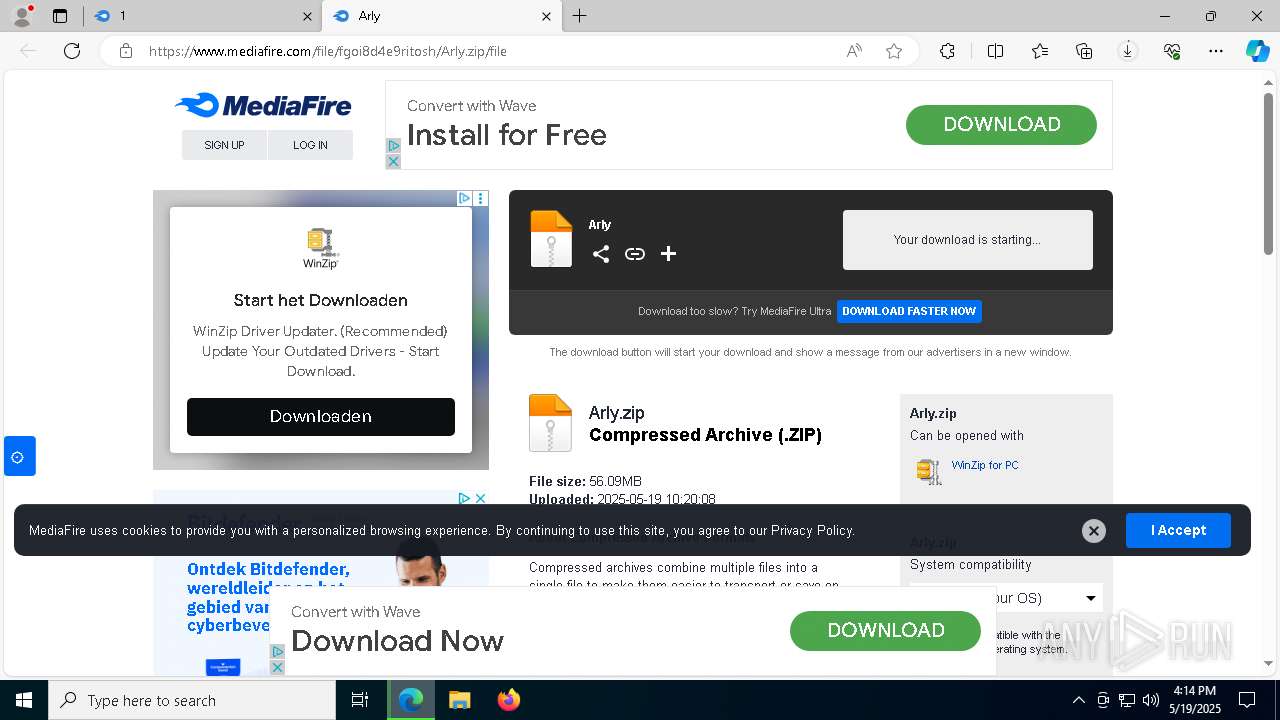This screenshot has height=720, width=1280.
Task: Show hidden system tray icons
Action: 1078,700
